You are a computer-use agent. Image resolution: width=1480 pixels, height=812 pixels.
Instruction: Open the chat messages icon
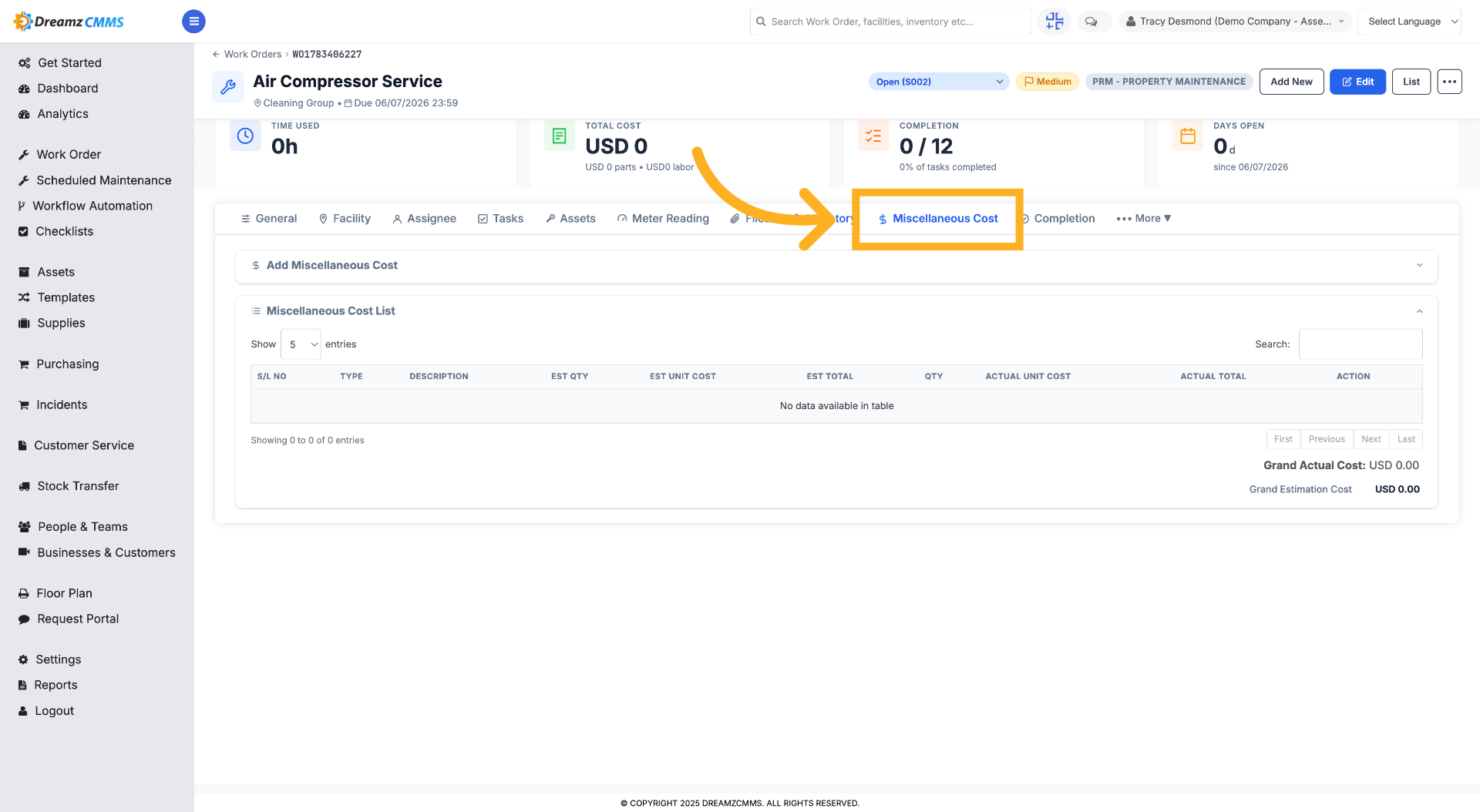1091,22
